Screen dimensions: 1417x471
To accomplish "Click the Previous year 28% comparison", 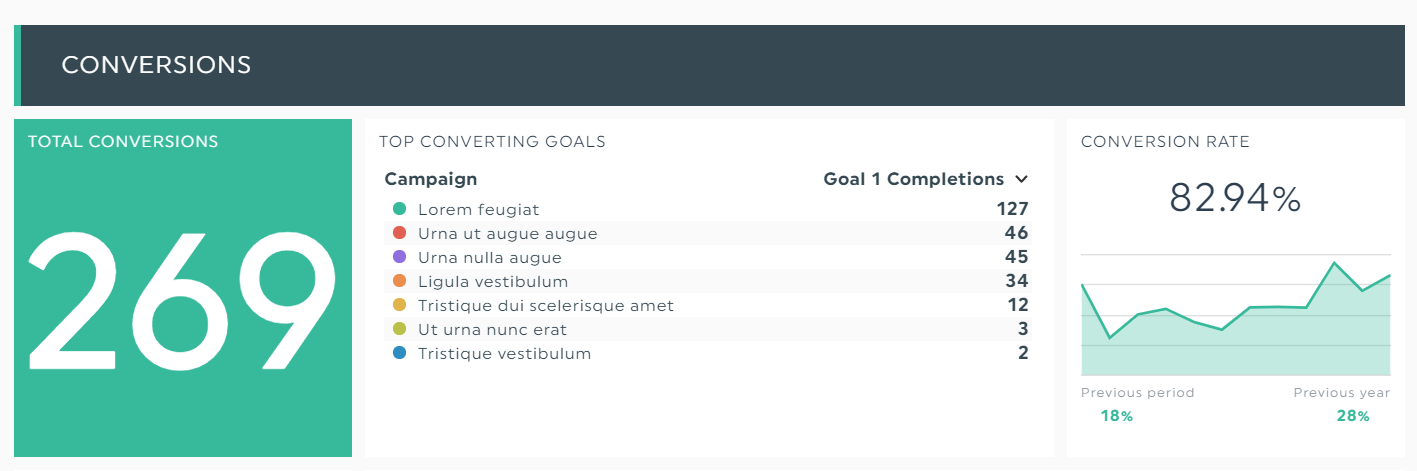I will point(1341,404).
